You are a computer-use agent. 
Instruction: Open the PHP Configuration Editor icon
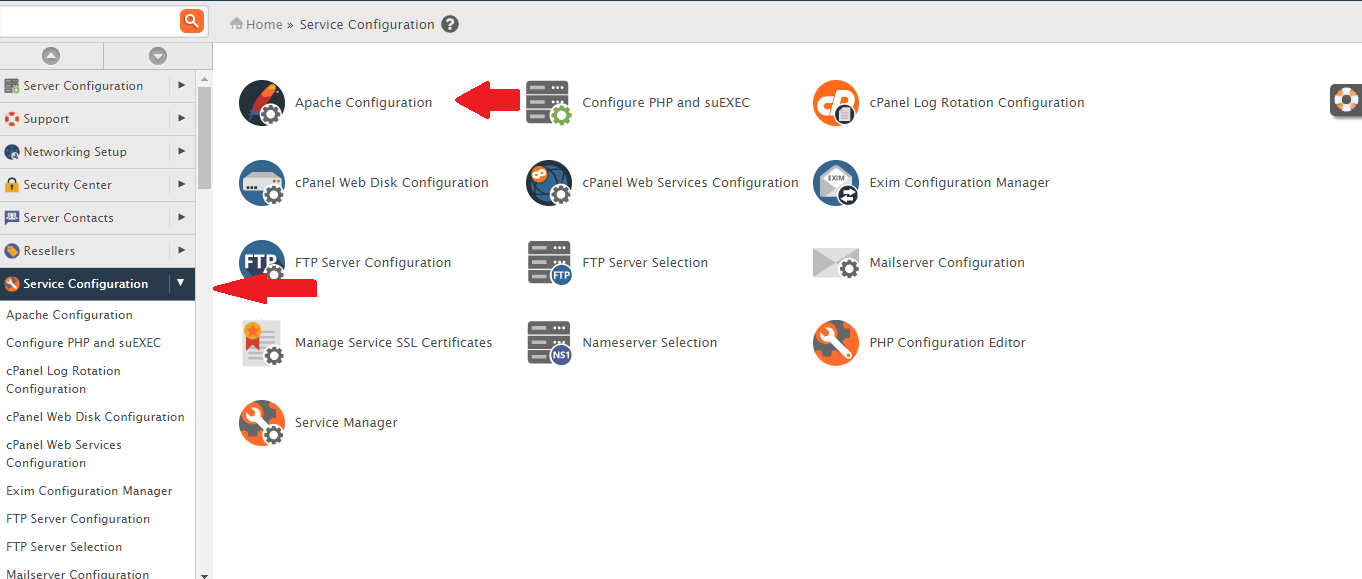[x=836, y=343]
